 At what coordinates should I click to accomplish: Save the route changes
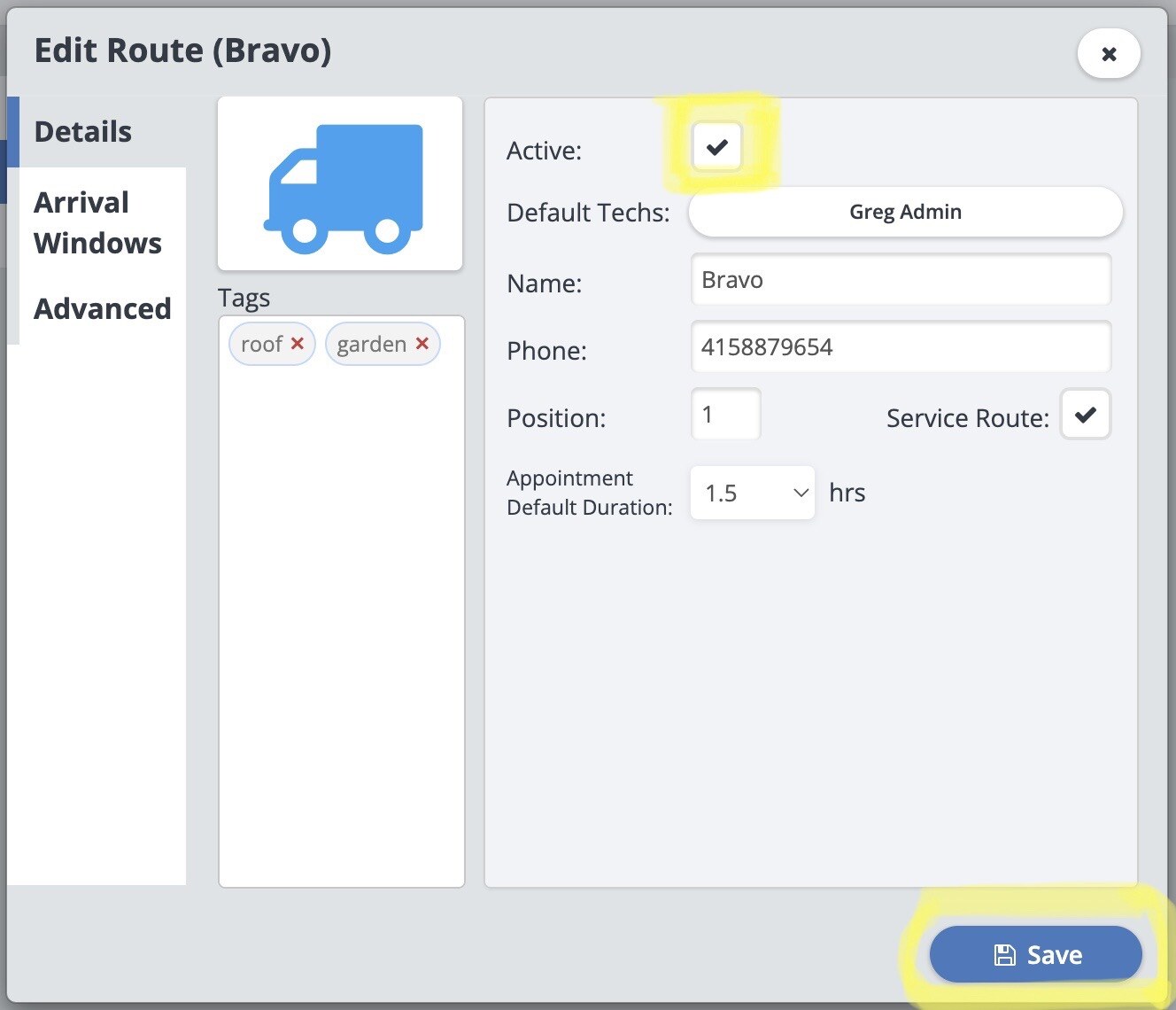[1035, 954]
